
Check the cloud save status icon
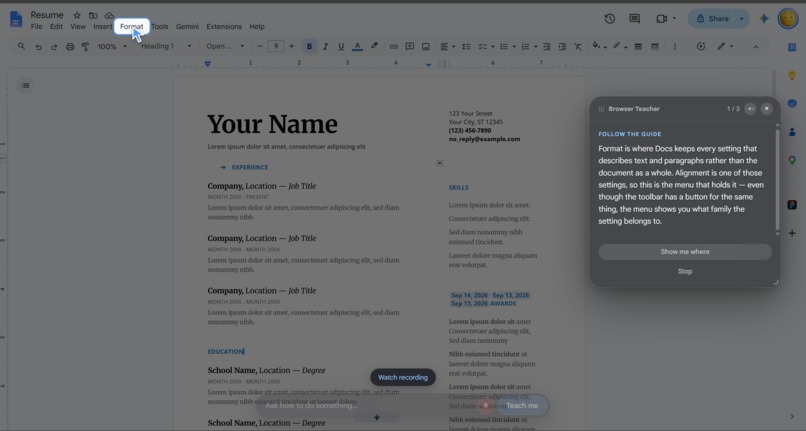(109, 15)
